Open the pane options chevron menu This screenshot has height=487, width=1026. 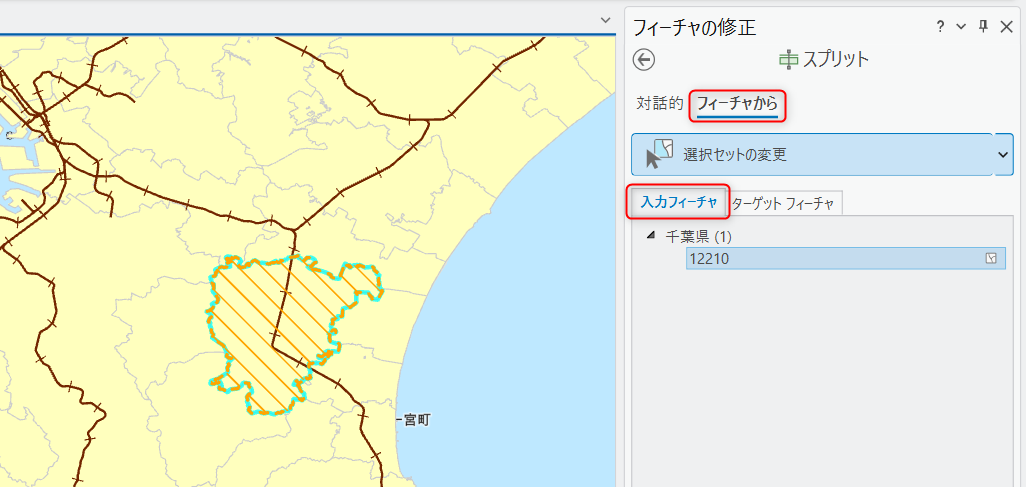(961, 27)
